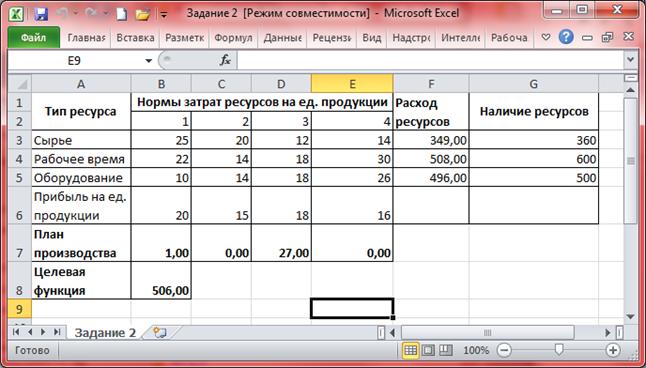
Task: Select column G header
Action: click(534, 84)
